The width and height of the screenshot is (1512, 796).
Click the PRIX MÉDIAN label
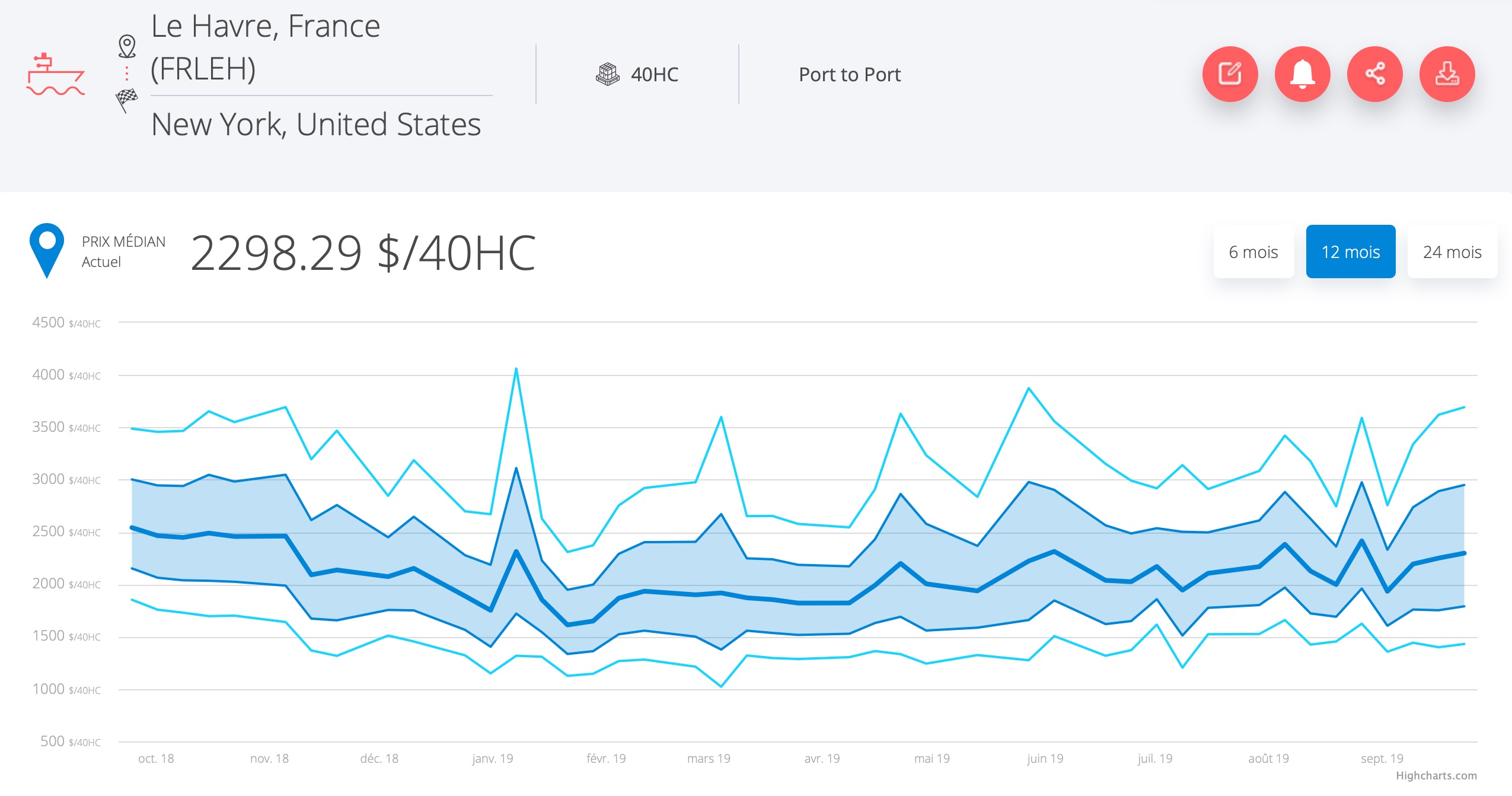click(x=123, y=241)
